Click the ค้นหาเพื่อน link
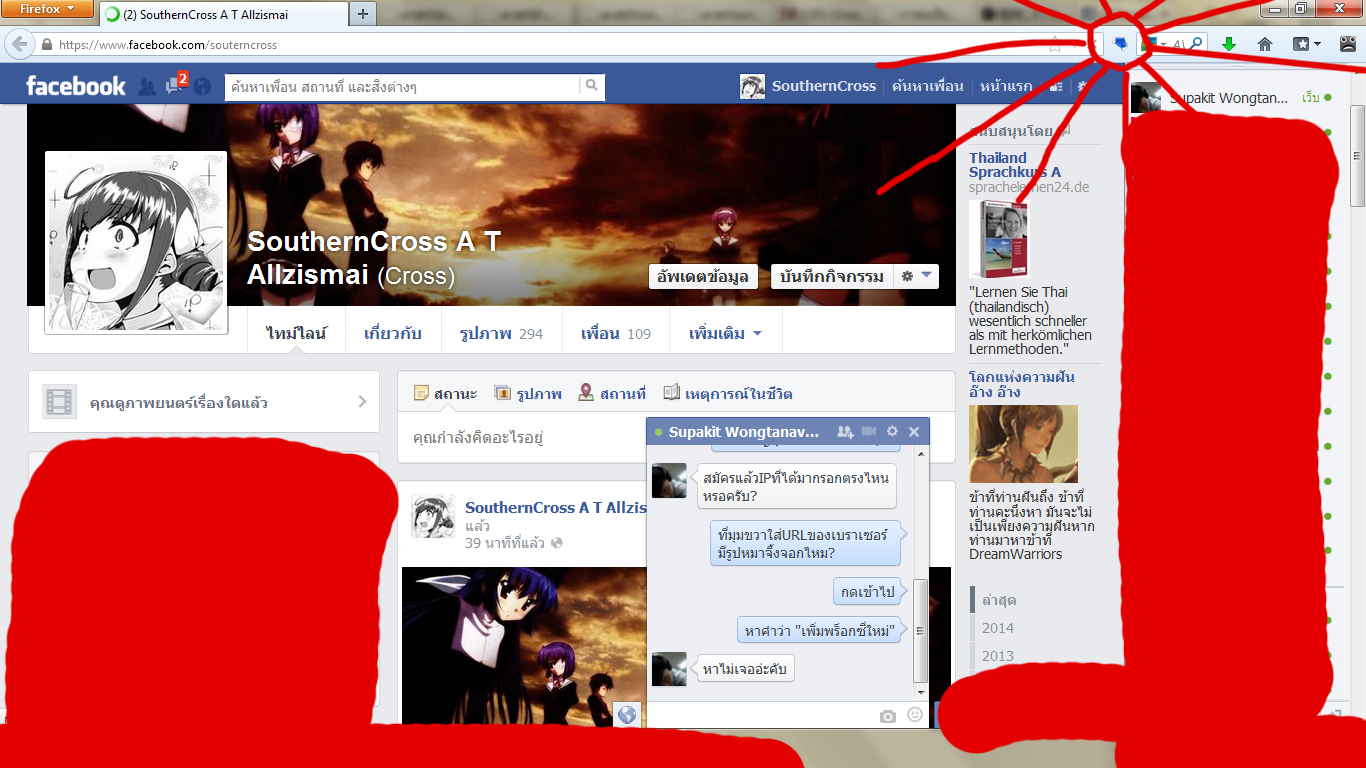Image resolution: width=1366 pixels, height=768 pixels. click(928, 86)
